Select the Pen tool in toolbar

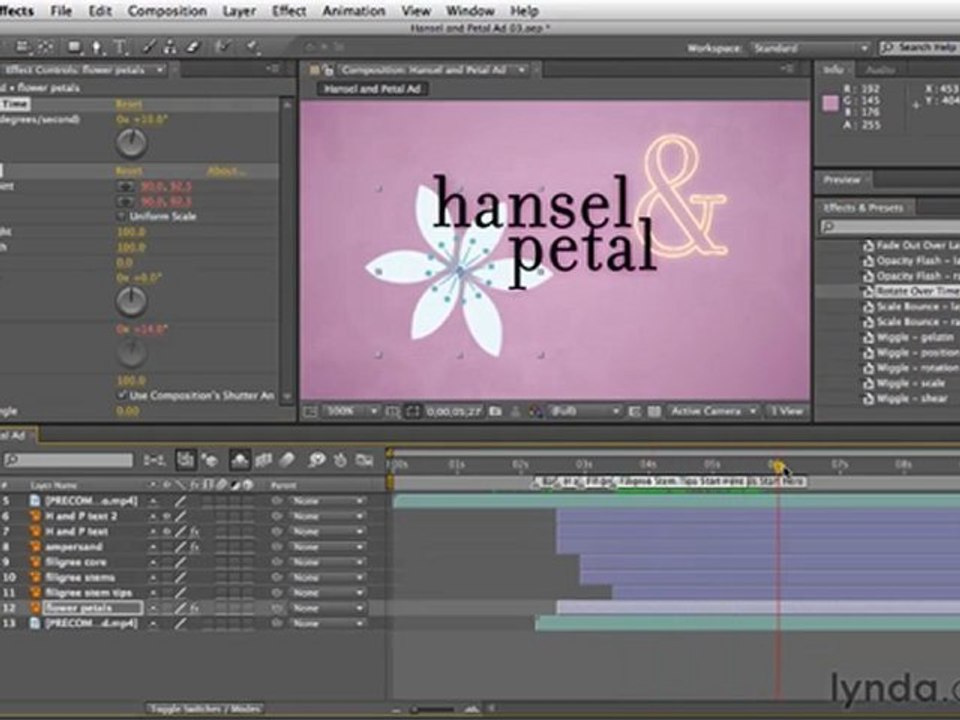click(x=98, y=46)
